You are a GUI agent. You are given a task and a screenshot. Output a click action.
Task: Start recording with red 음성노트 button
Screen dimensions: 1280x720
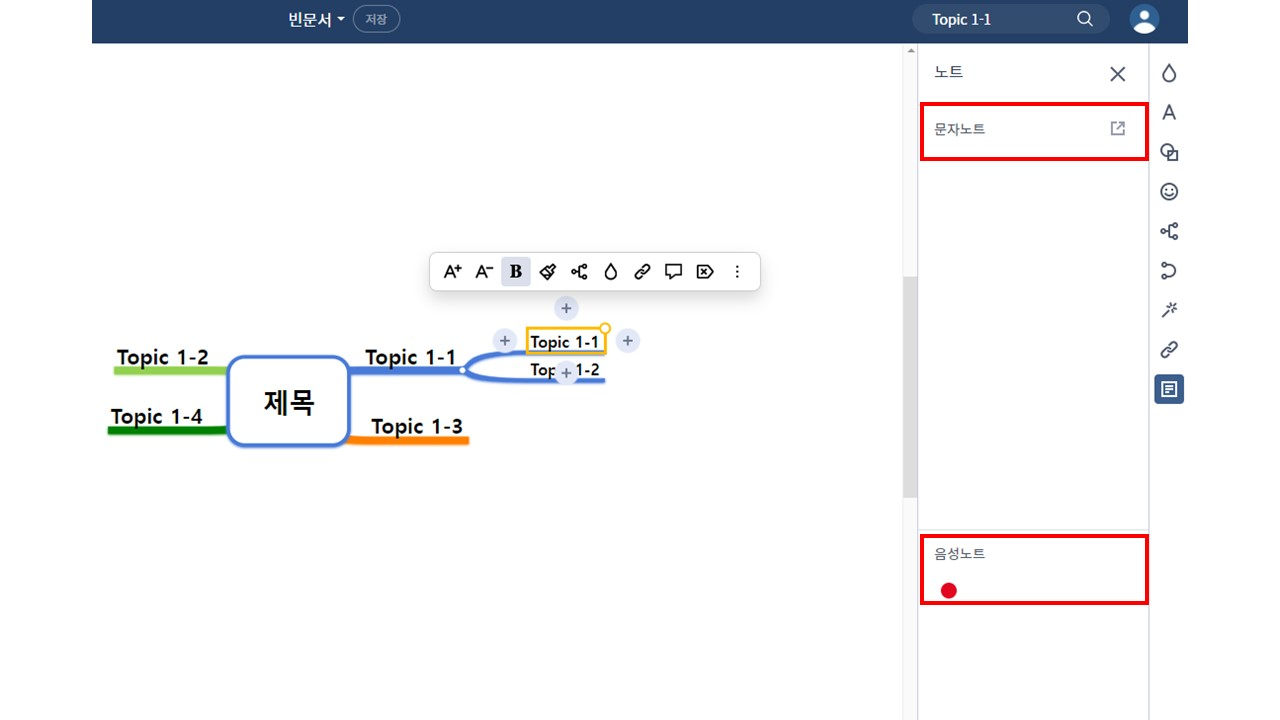(949, 590)
